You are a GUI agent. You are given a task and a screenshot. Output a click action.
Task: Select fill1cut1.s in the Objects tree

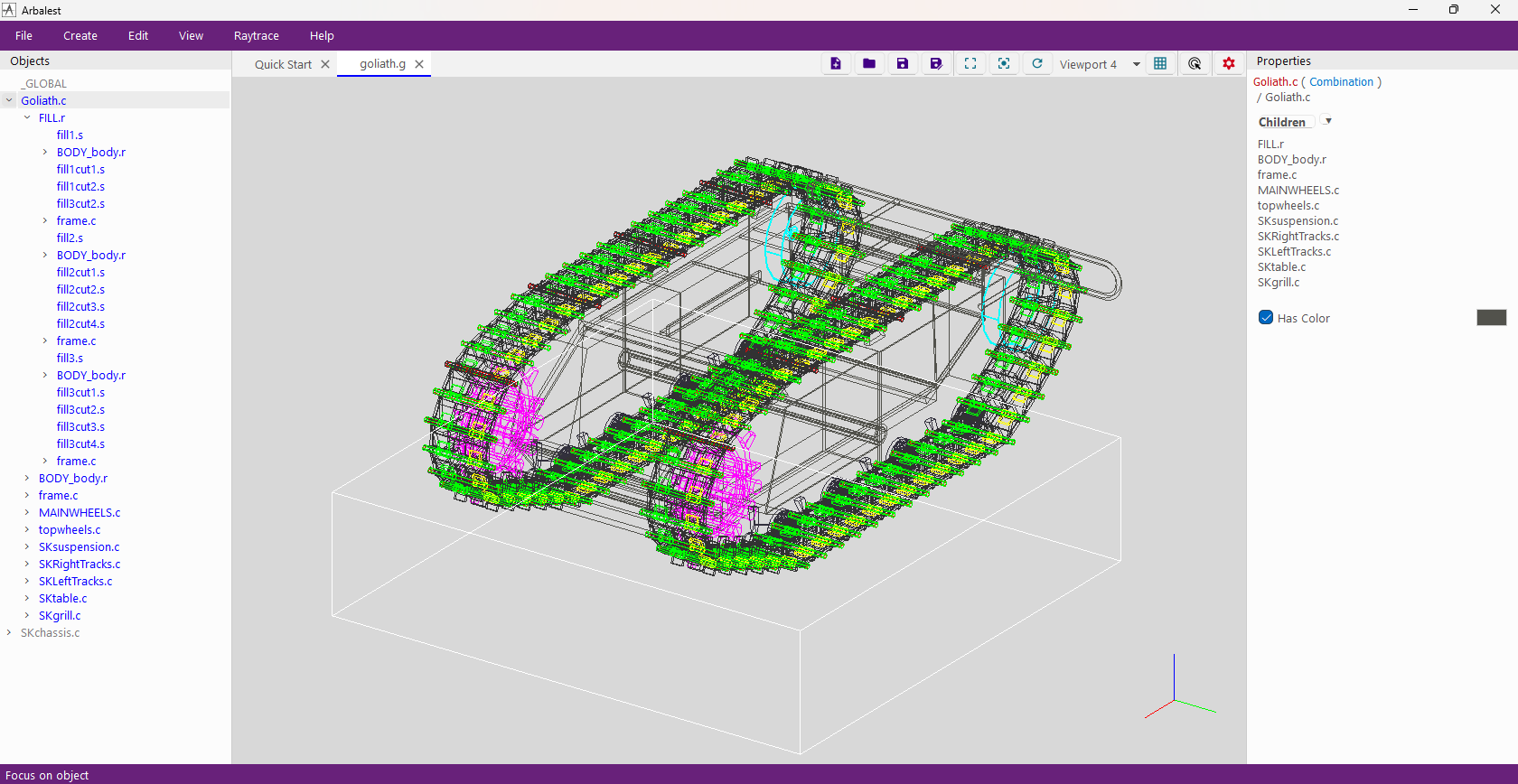80,169
